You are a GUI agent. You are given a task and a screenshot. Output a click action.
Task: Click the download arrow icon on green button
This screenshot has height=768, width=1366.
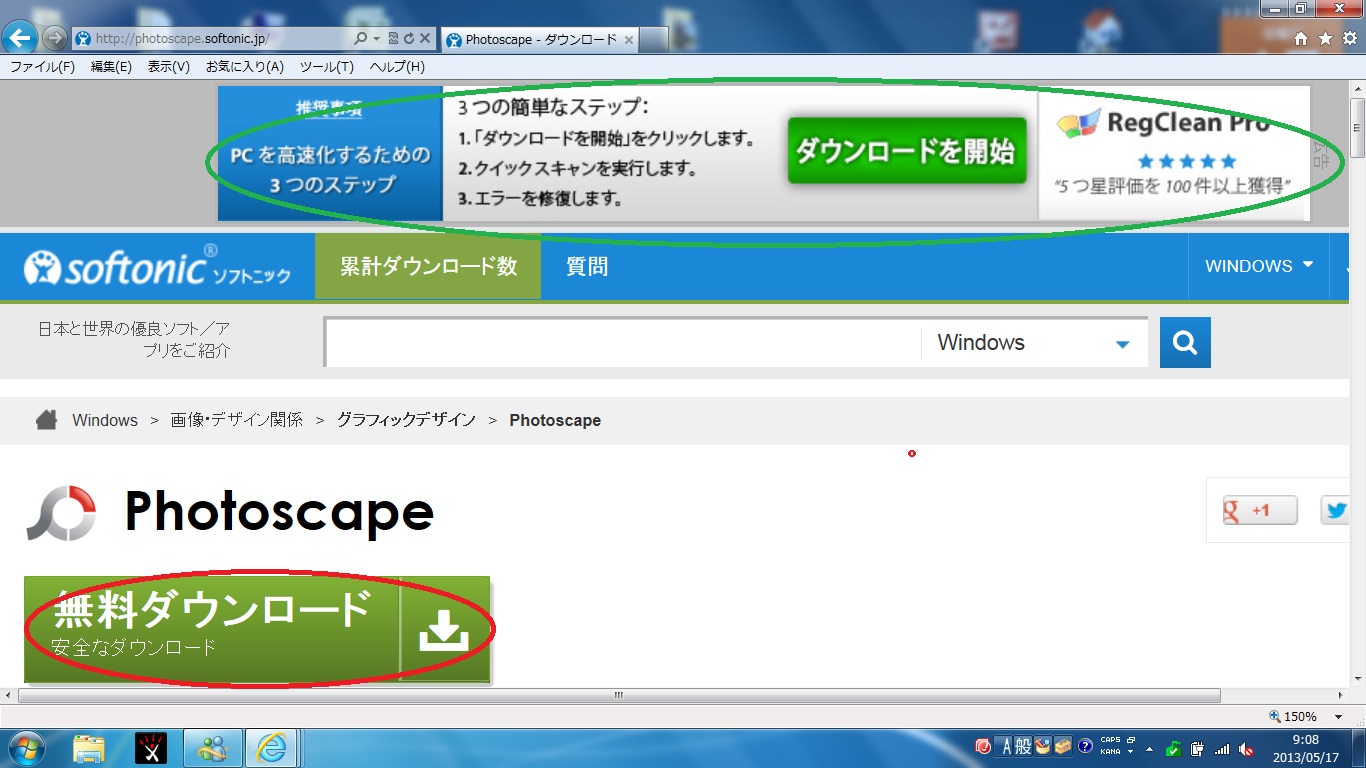pos(444,629)
